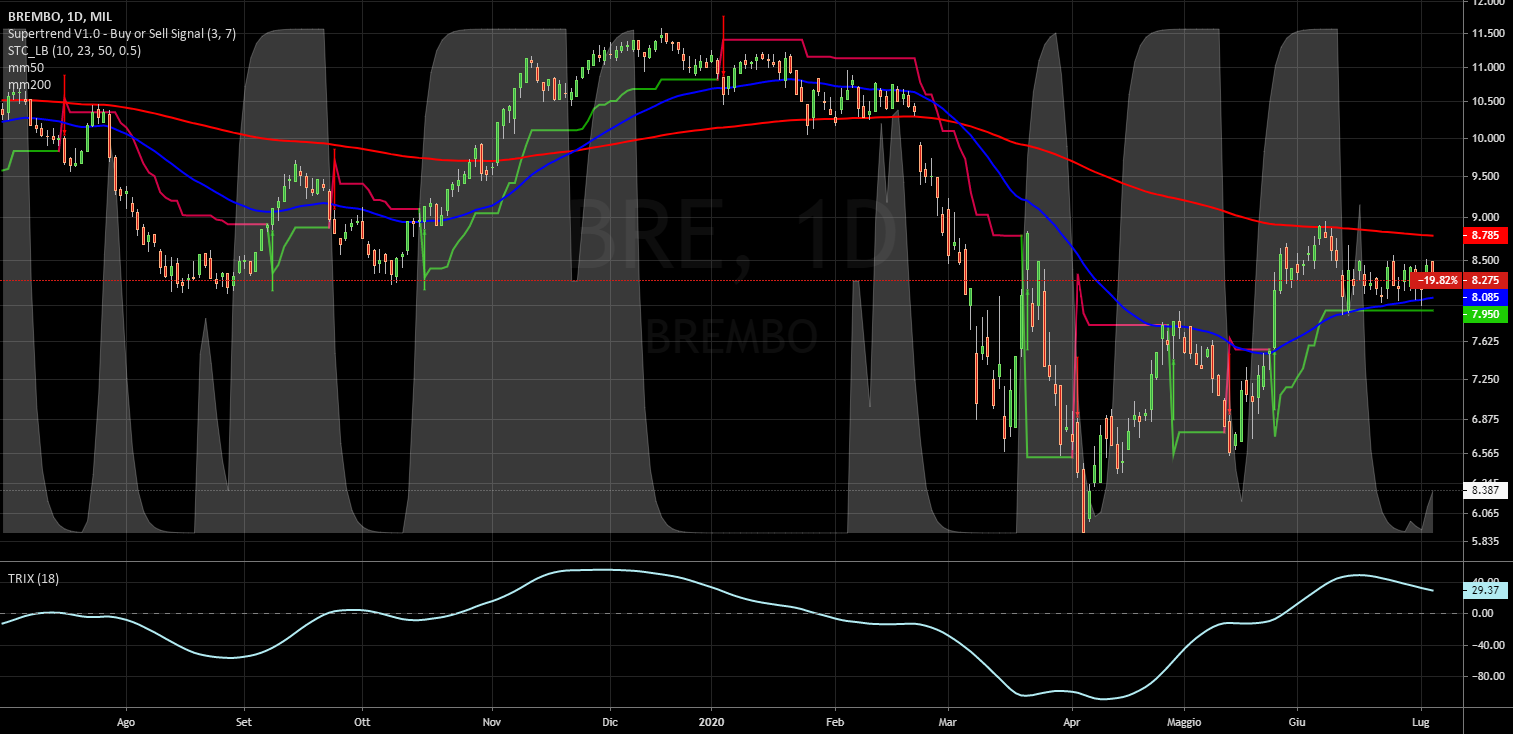Click the green 7.950 Supertrend price label

(1483, 314)
